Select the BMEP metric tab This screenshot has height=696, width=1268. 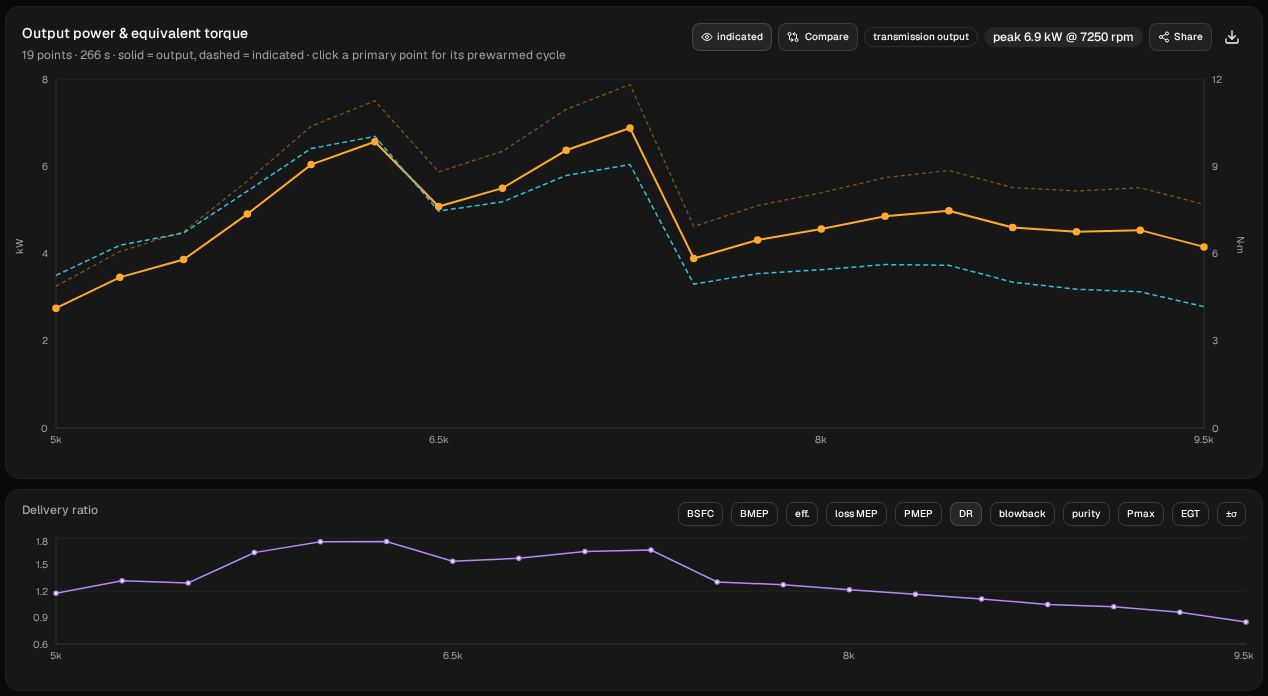(x=754, y=514)
